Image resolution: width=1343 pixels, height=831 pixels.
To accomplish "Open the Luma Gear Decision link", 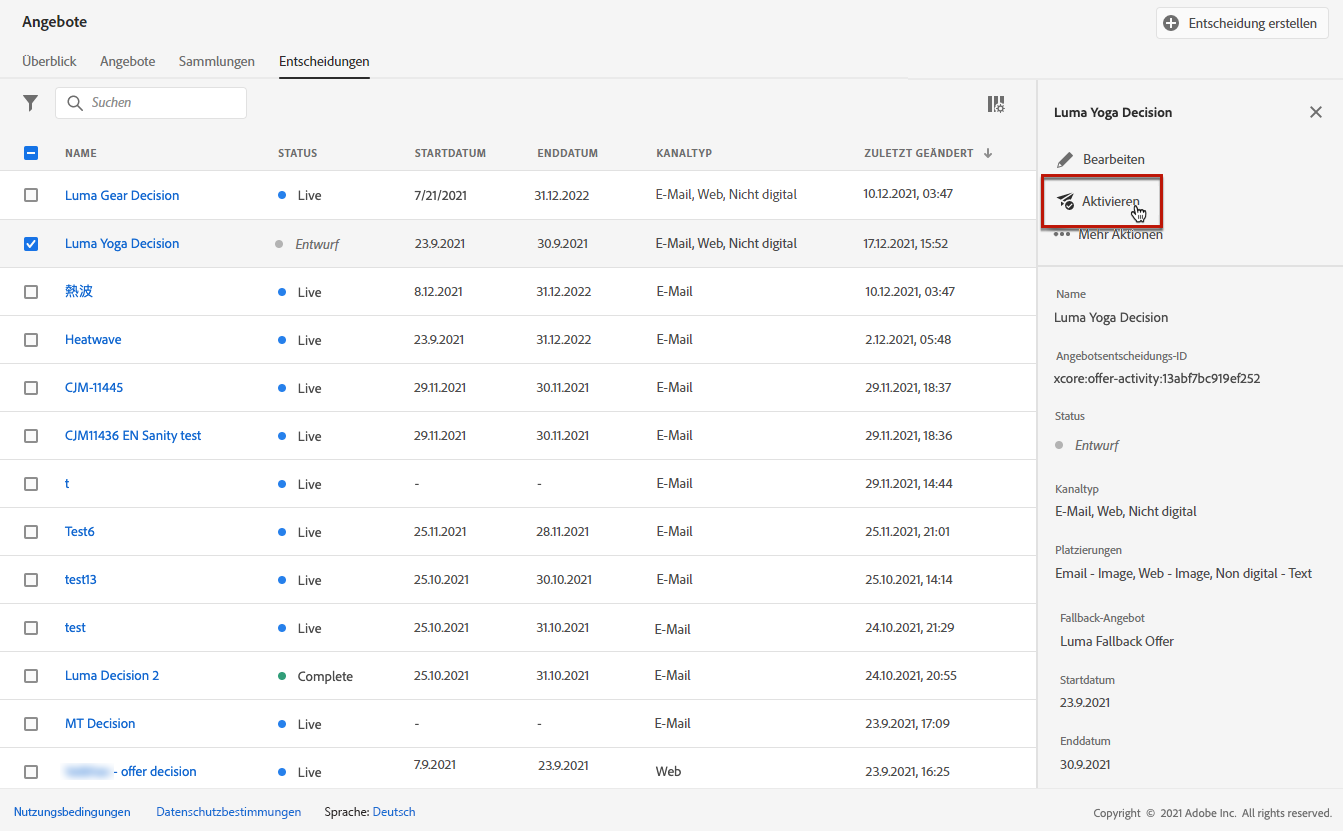I will (122, 195).
